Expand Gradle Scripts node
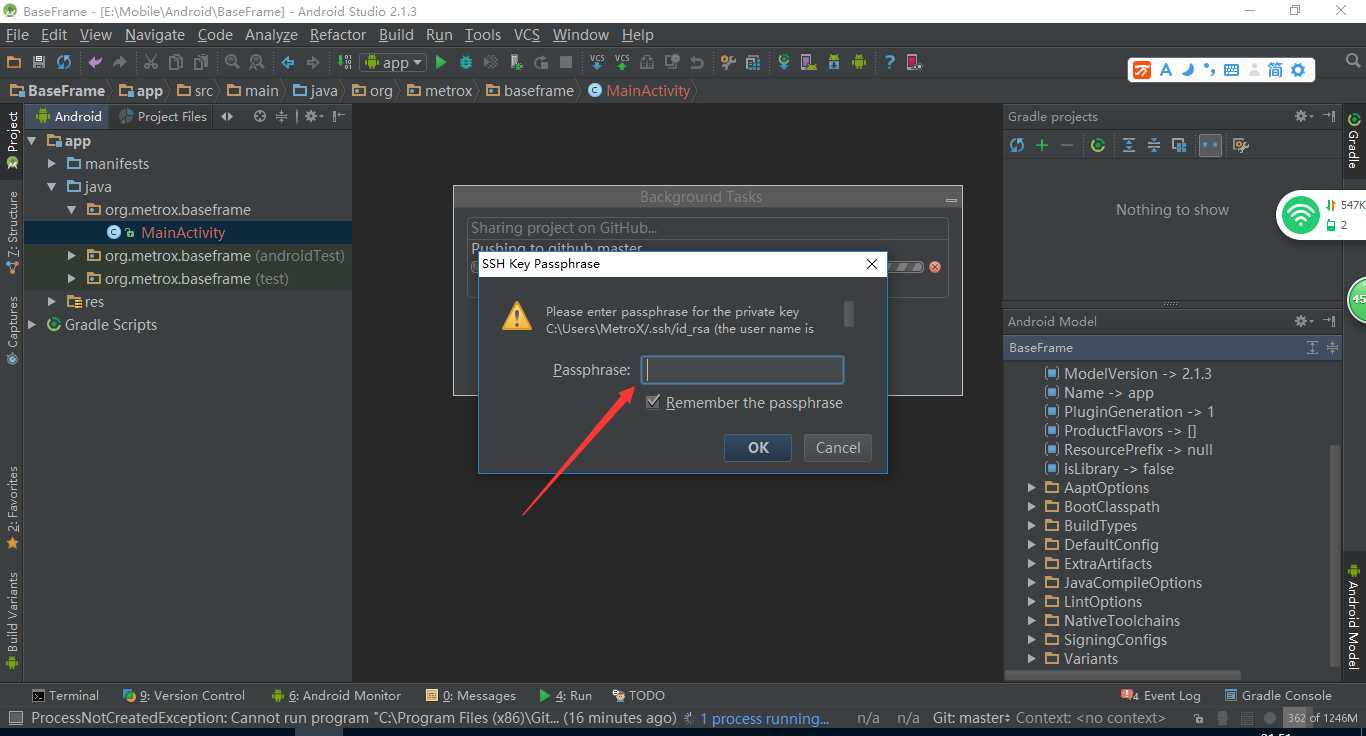 click(32, 324)
